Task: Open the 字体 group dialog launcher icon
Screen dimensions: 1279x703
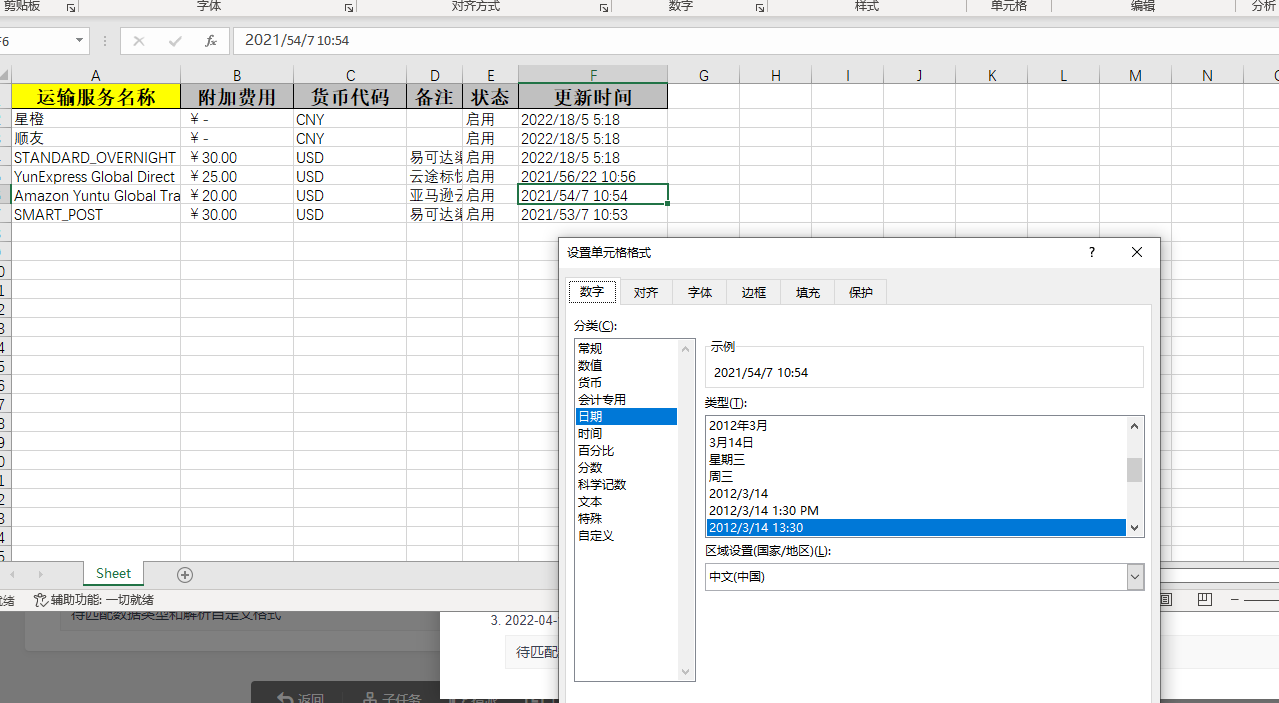Action: (349, 10)
